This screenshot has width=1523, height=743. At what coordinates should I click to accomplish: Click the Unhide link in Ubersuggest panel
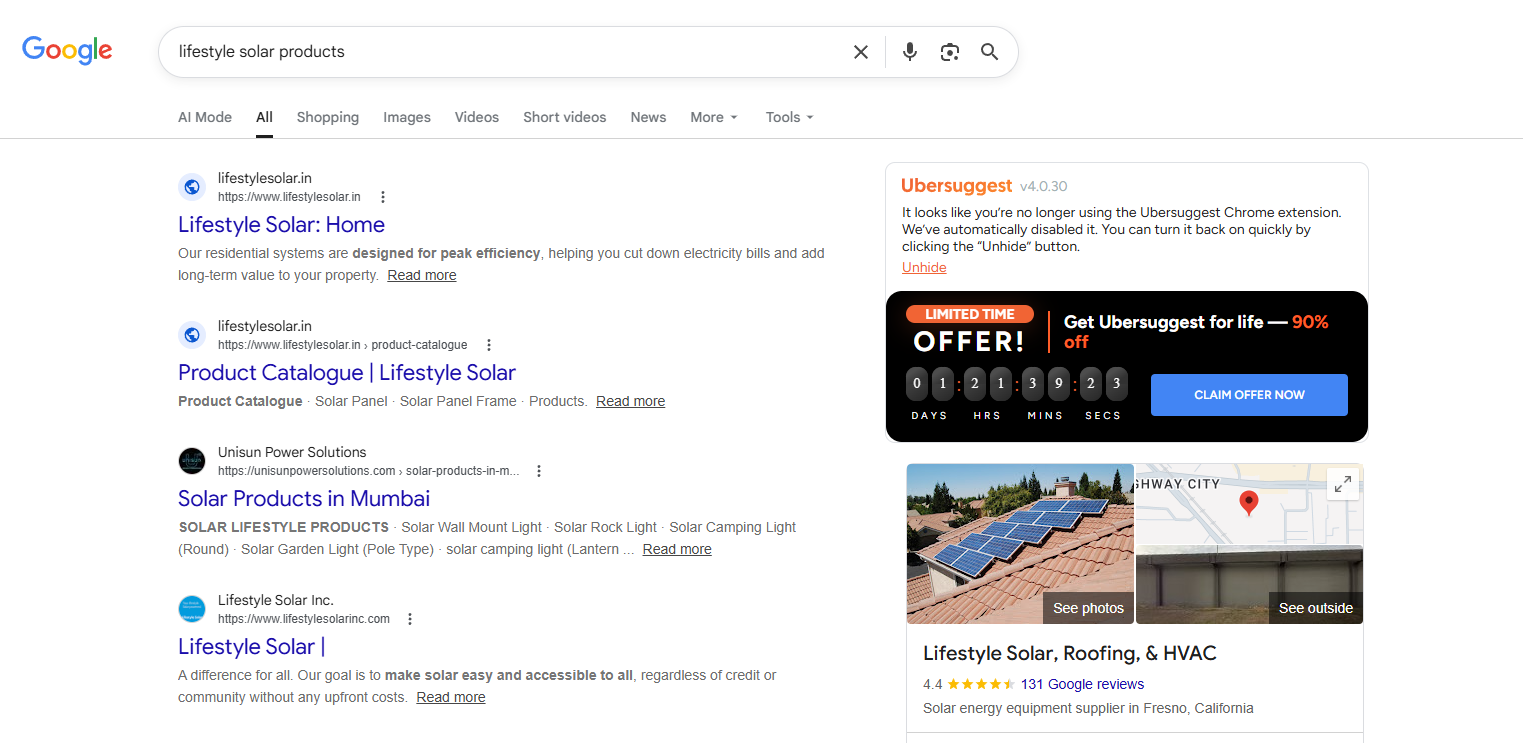[x=924, y=267]
